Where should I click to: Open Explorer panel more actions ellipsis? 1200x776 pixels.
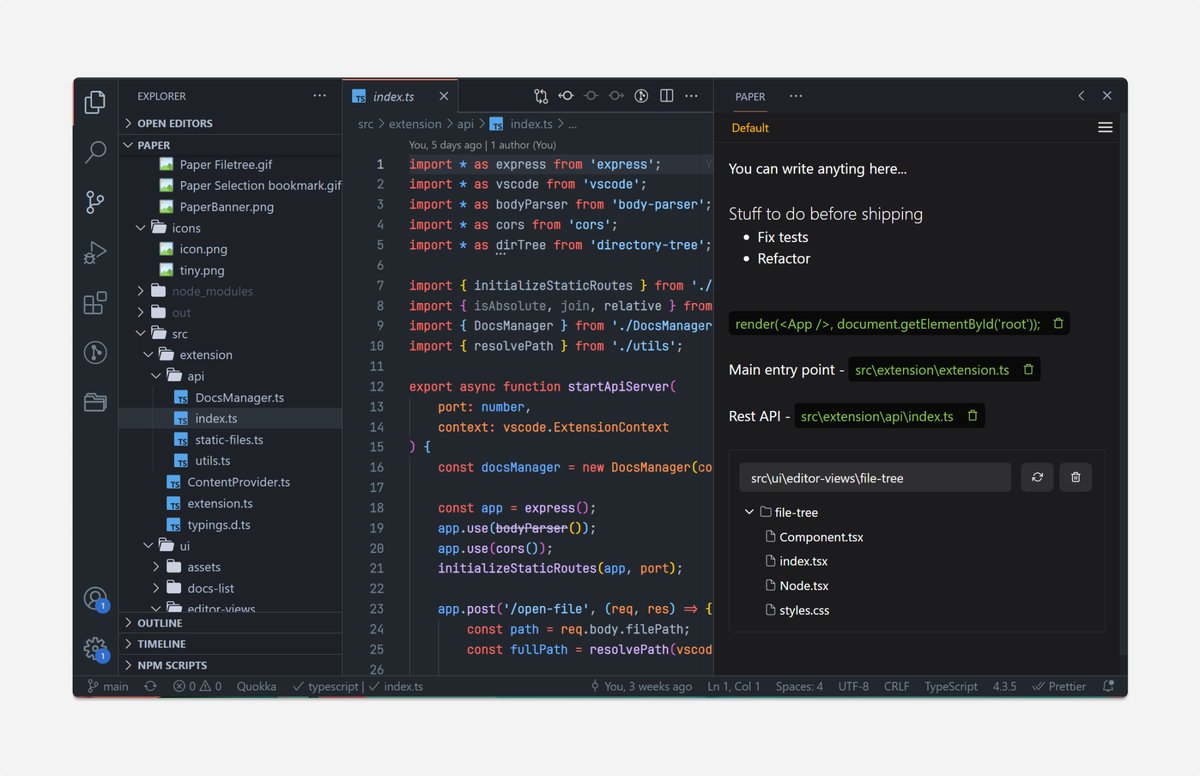320,96
